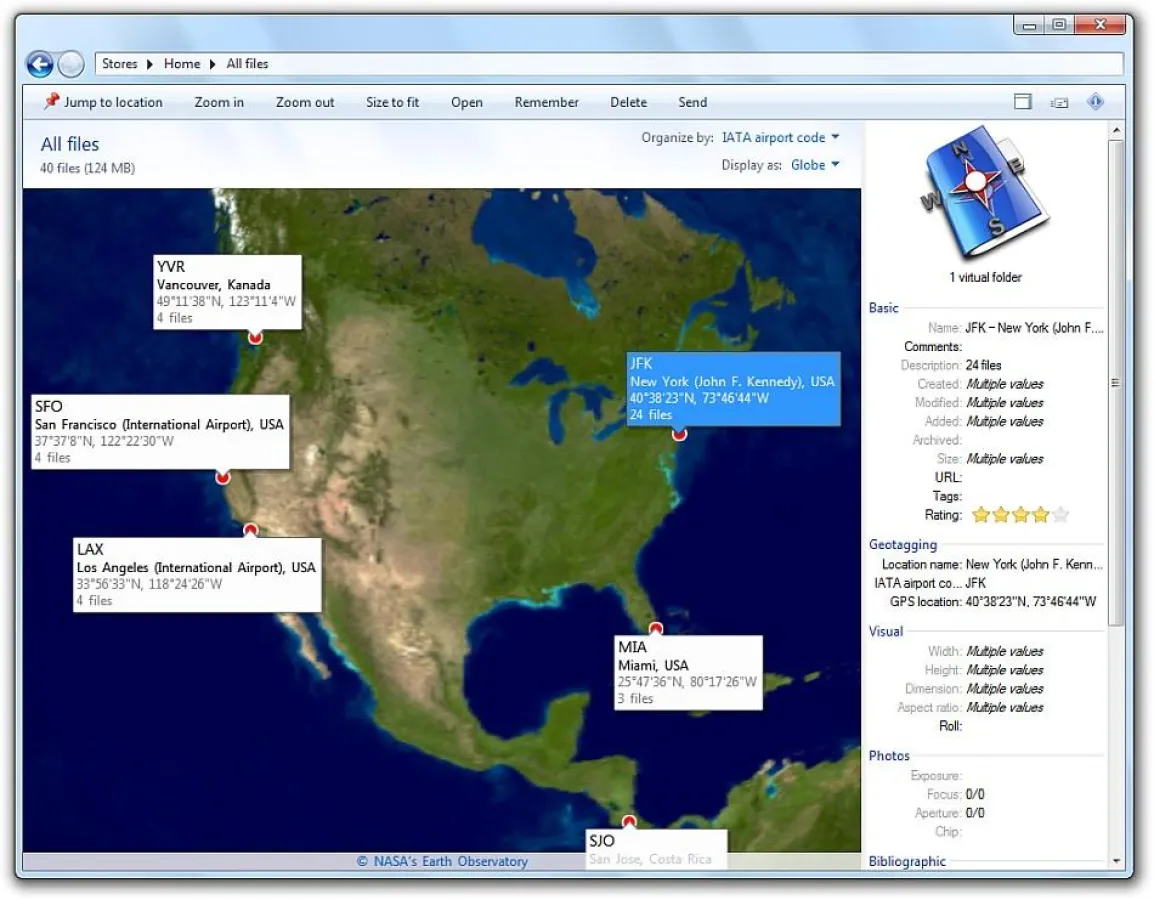Click the arrow after Stores in breadcrumb
1154x900 pixels.
tap(151, 64)
